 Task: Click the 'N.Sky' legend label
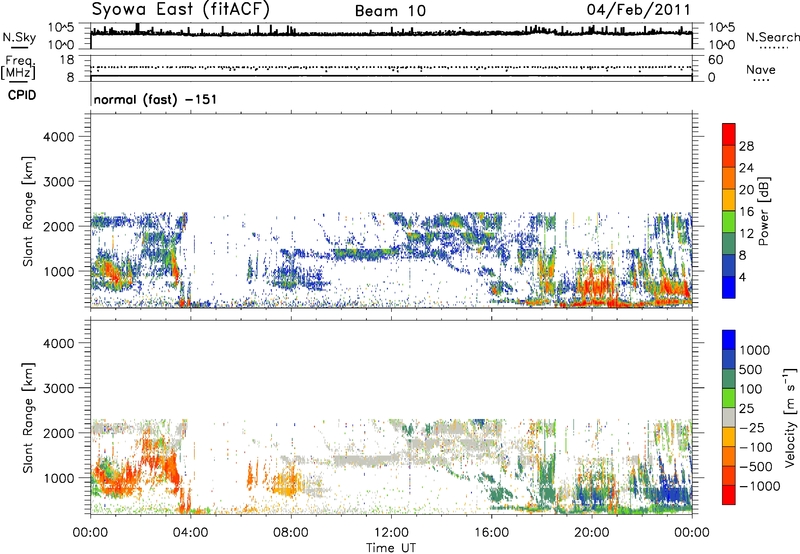(x=19, y=37)
